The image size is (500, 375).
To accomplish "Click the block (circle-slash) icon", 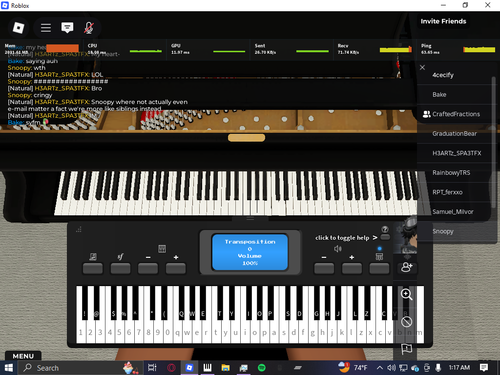I will pos(406,322).
